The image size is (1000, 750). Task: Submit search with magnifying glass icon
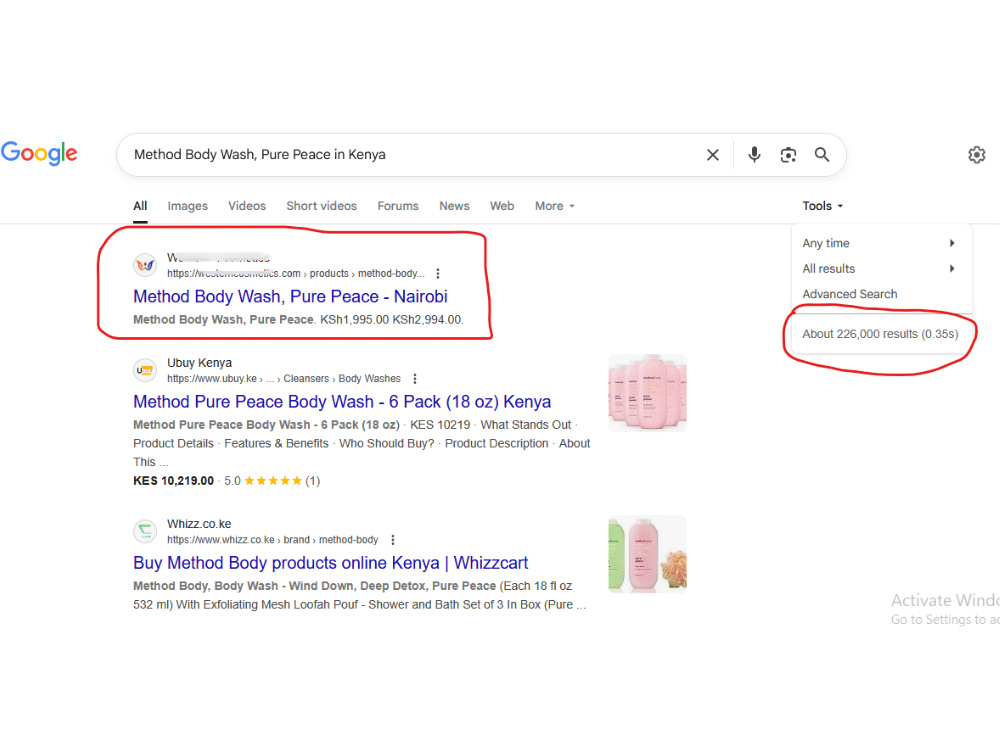pos(822,155)
